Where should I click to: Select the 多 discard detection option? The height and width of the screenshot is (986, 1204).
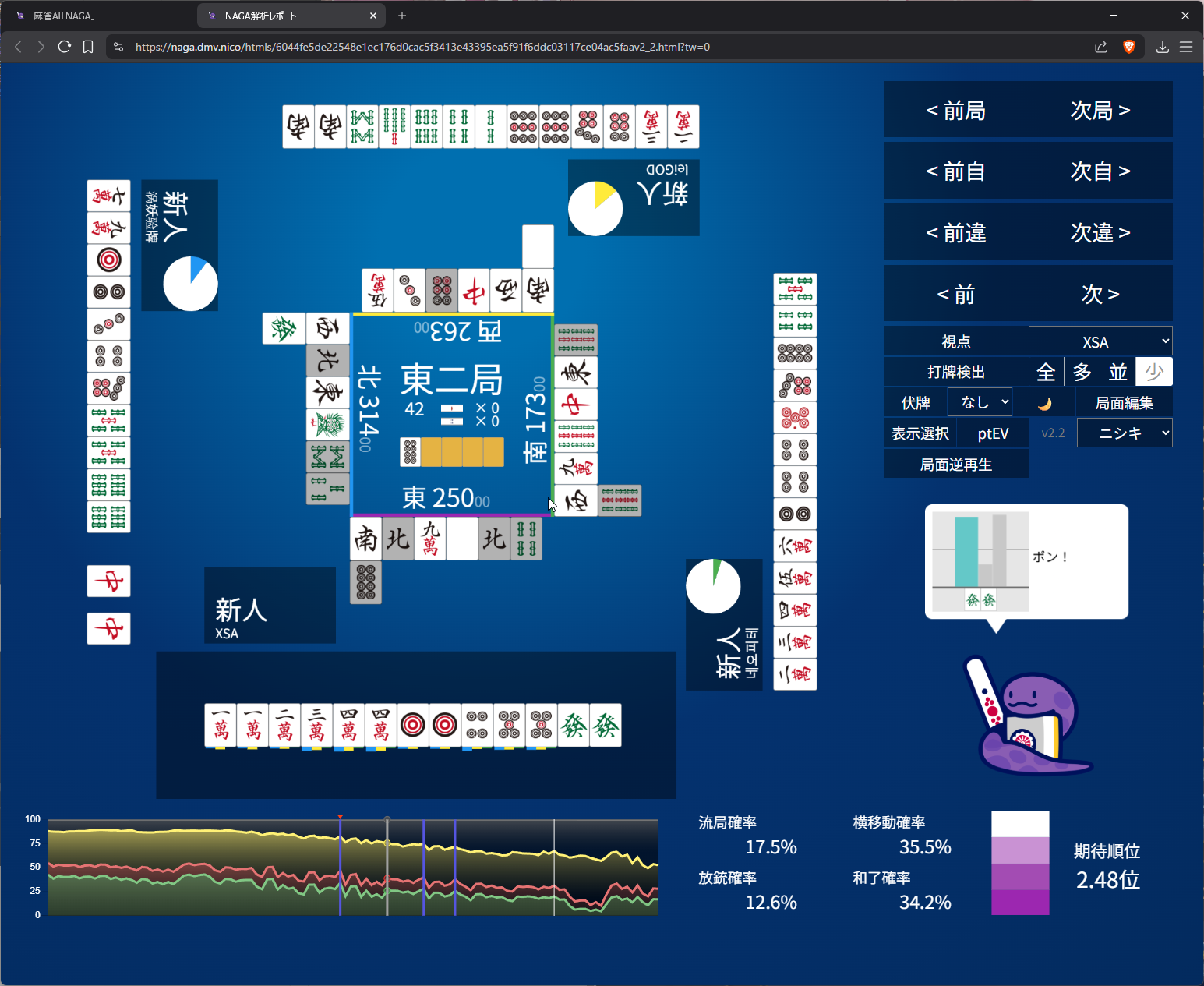[1082, 372]
